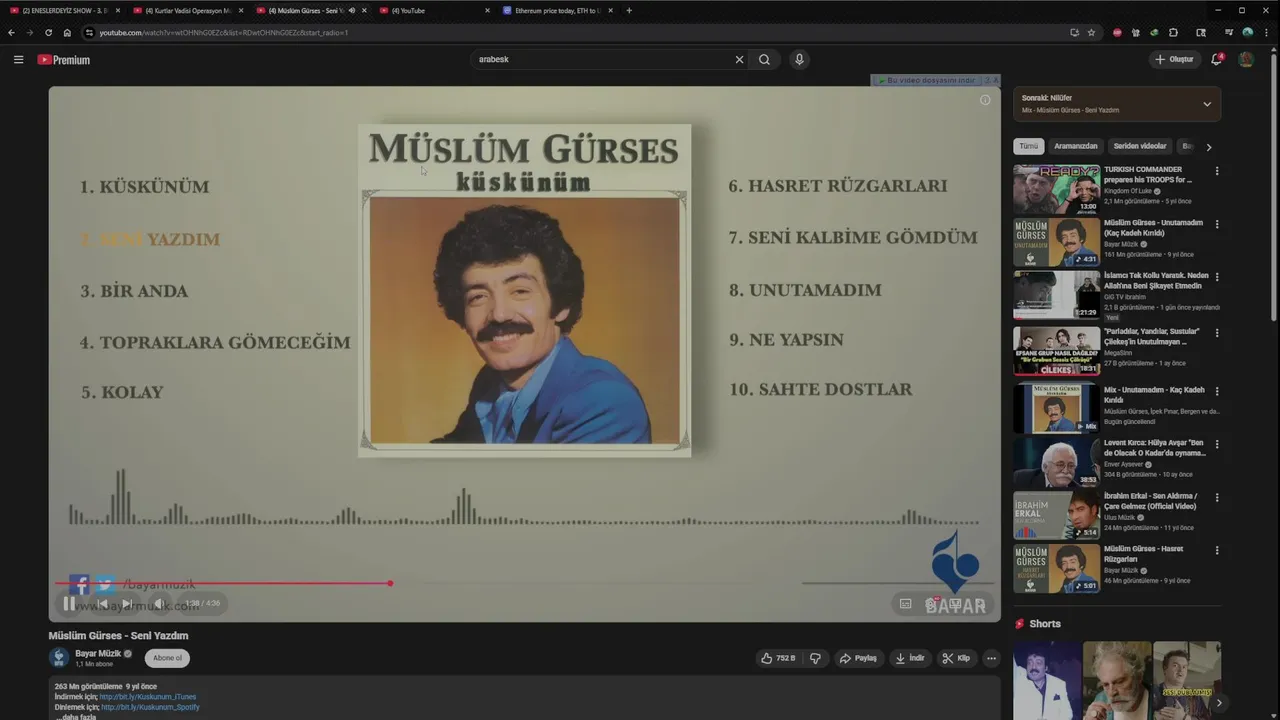Open the browser home page

(66, 32)
